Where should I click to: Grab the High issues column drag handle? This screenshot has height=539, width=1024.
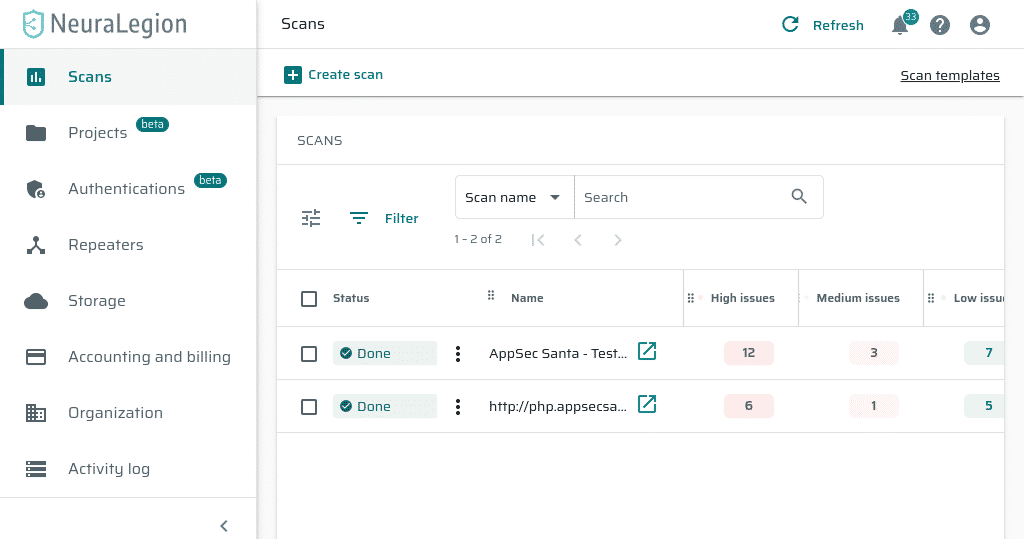point(690,298)
